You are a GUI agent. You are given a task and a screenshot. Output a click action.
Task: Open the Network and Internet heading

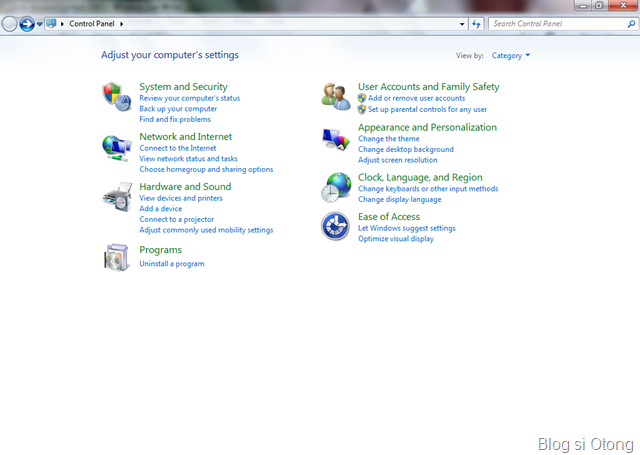(x=185, y=137)
